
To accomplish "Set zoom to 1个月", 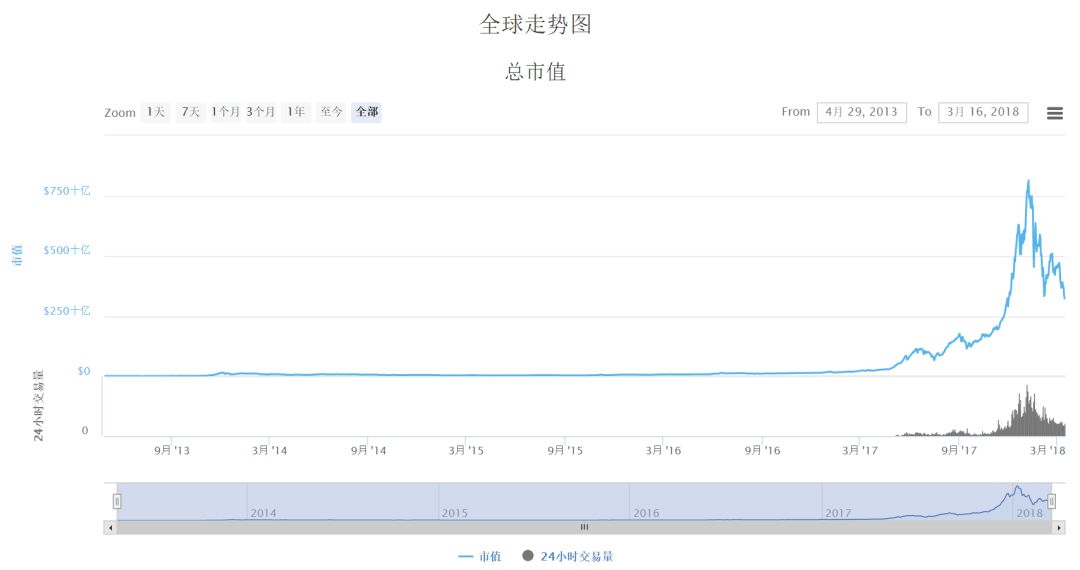I will 225,112.
